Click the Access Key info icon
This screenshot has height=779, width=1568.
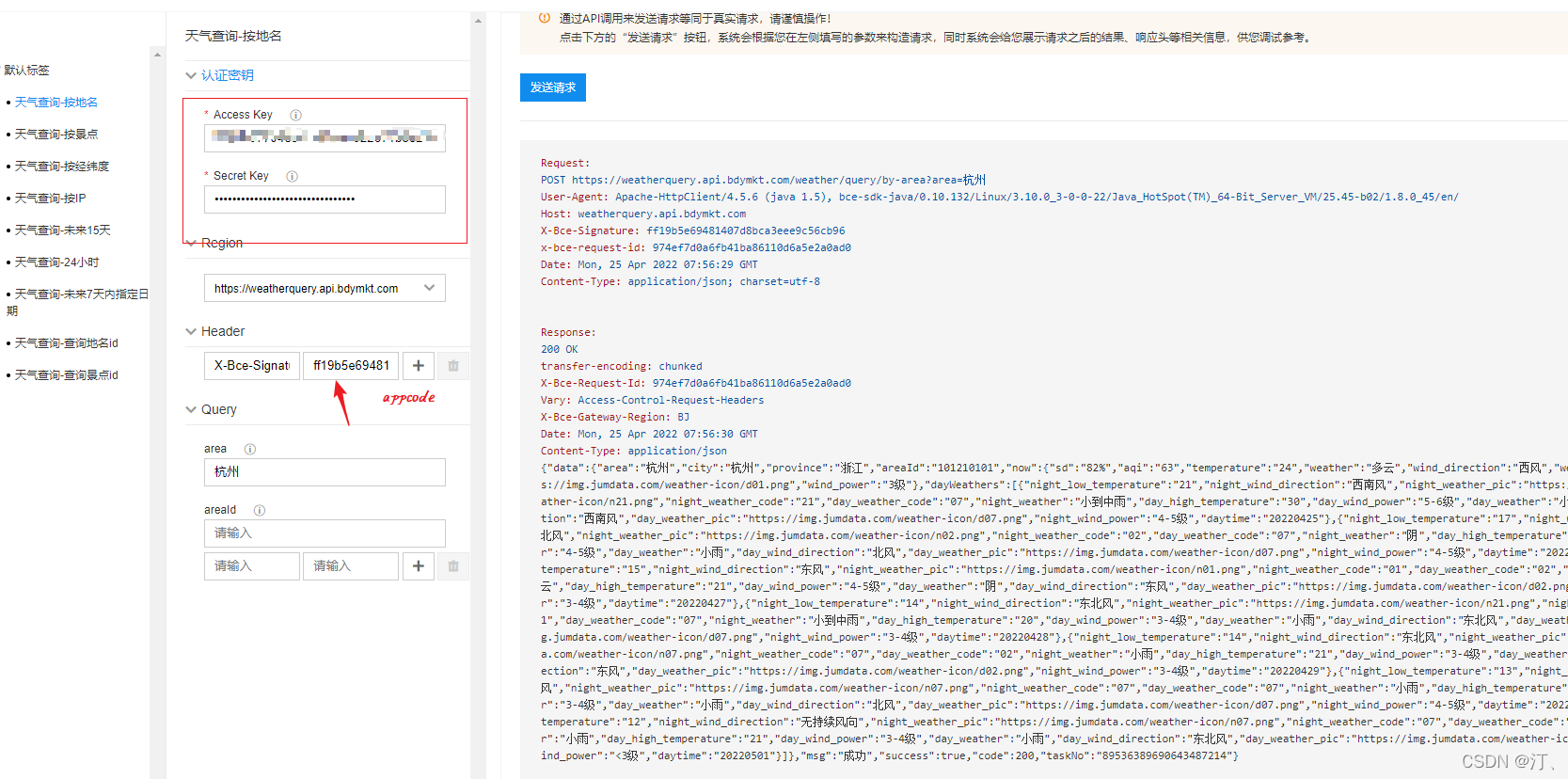point(295,115)
